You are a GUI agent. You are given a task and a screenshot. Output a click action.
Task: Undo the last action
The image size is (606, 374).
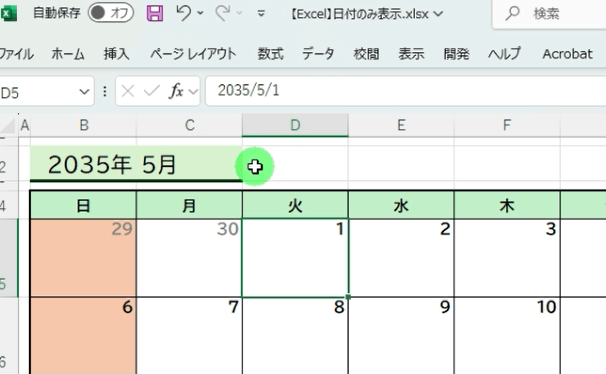pos(183,13)
